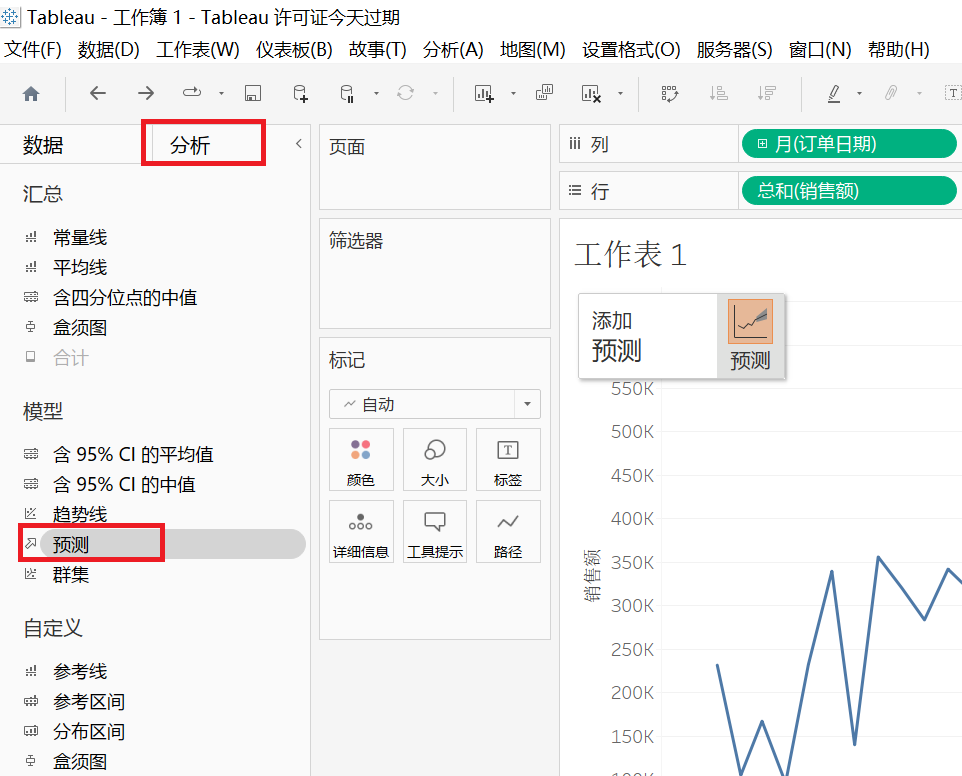962x776 pixels.
Task: Click the group members paperclip icon
Action: pyautogui.click(x=891, y=93)
